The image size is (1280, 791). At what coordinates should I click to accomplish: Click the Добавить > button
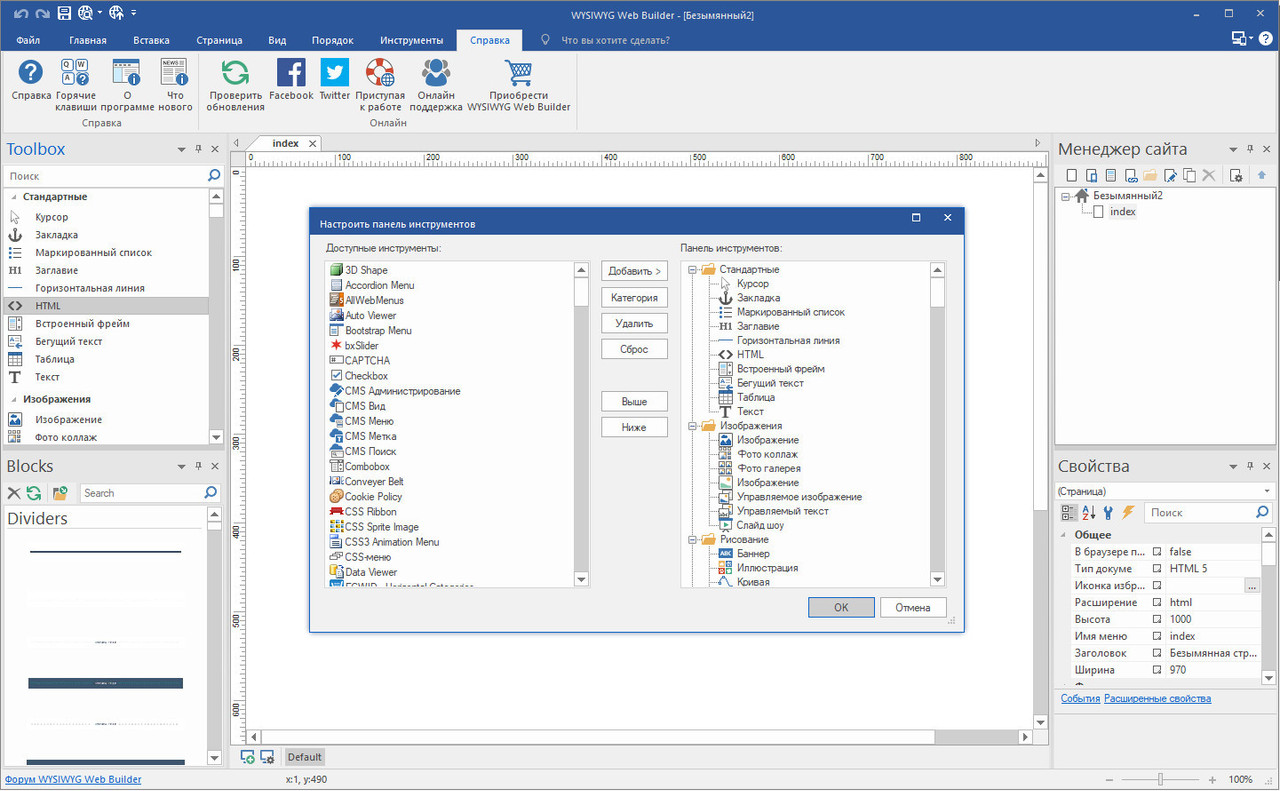pyautogui.click(x=634, y=271)
